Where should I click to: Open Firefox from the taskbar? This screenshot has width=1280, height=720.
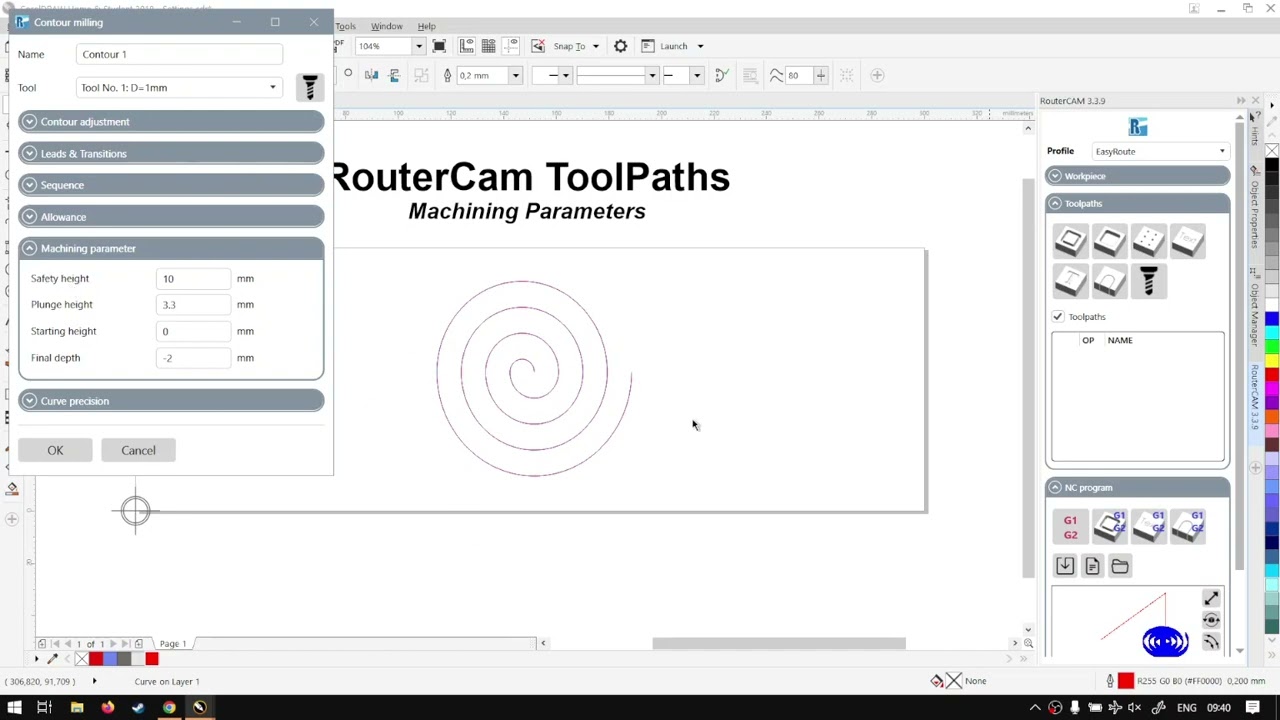(107, 708)
